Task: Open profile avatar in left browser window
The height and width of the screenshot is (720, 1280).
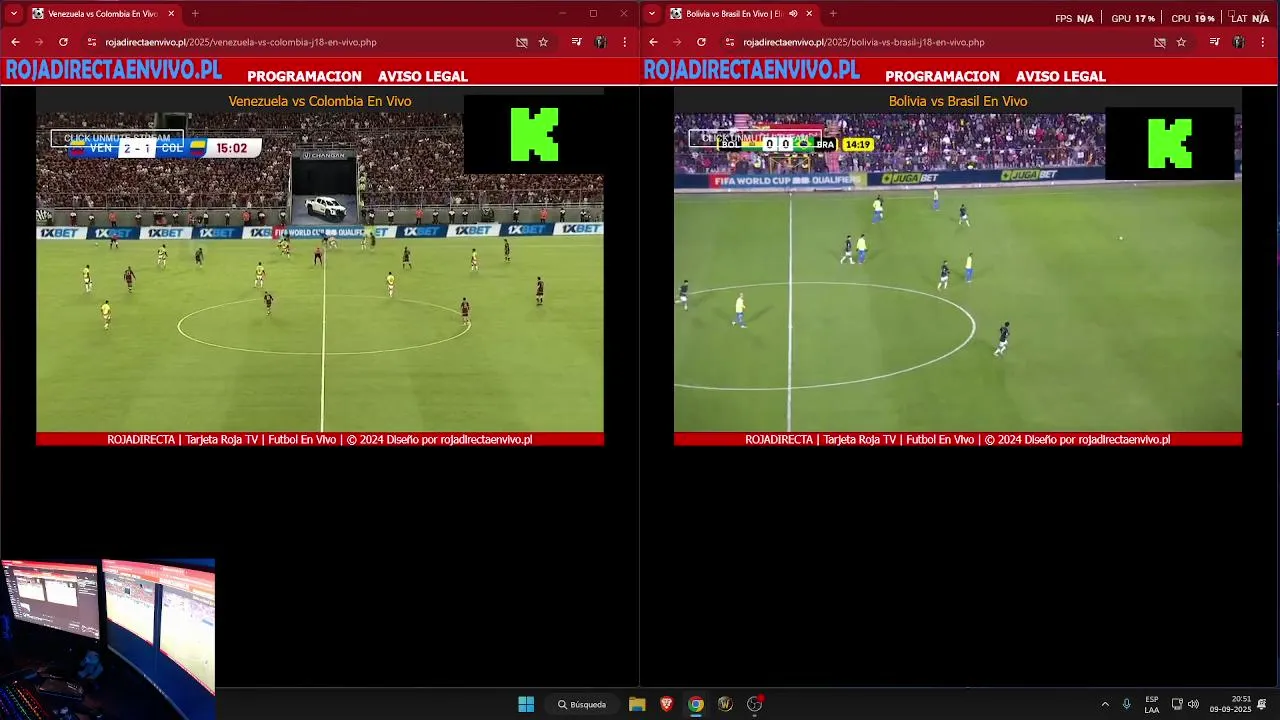Action: 600,42
